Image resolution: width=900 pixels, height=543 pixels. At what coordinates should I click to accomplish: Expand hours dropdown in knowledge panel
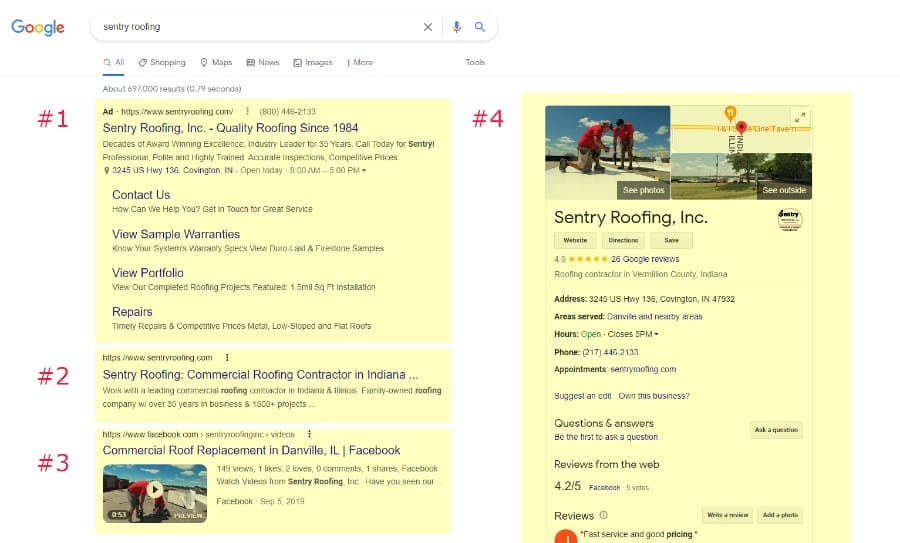[x=656, y=334]
